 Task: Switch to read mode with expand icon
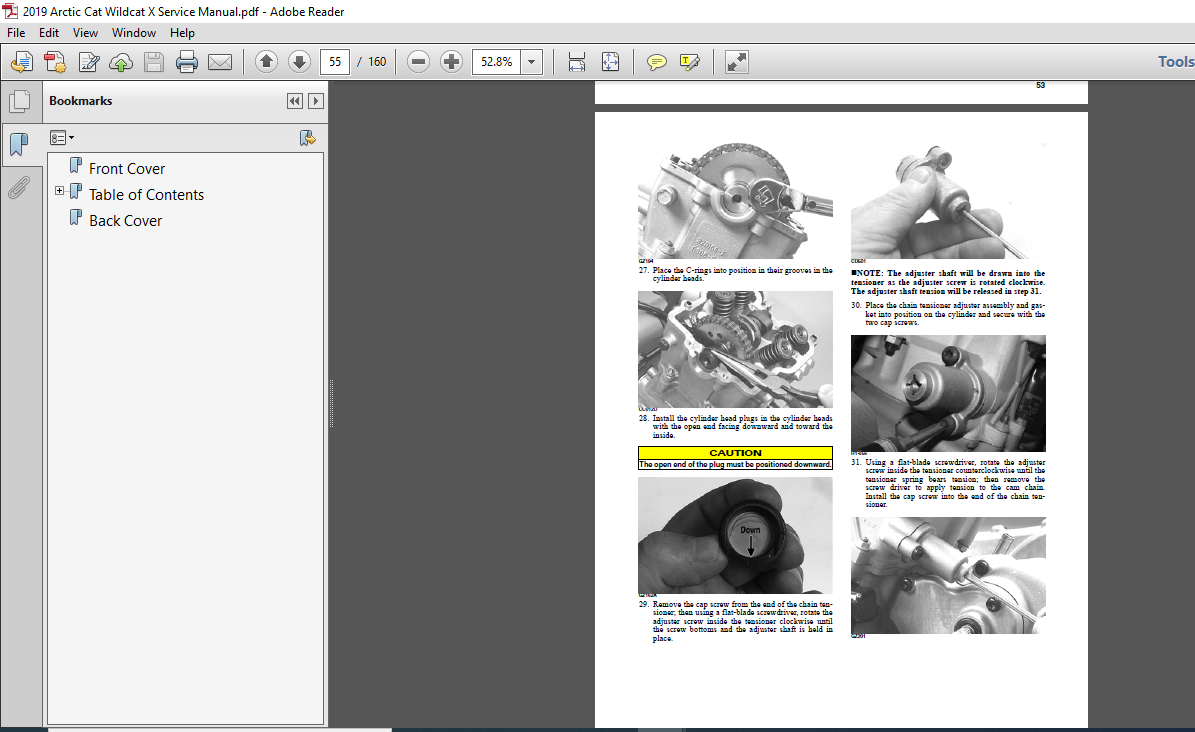pyautogui.click(x=736, y=62)
